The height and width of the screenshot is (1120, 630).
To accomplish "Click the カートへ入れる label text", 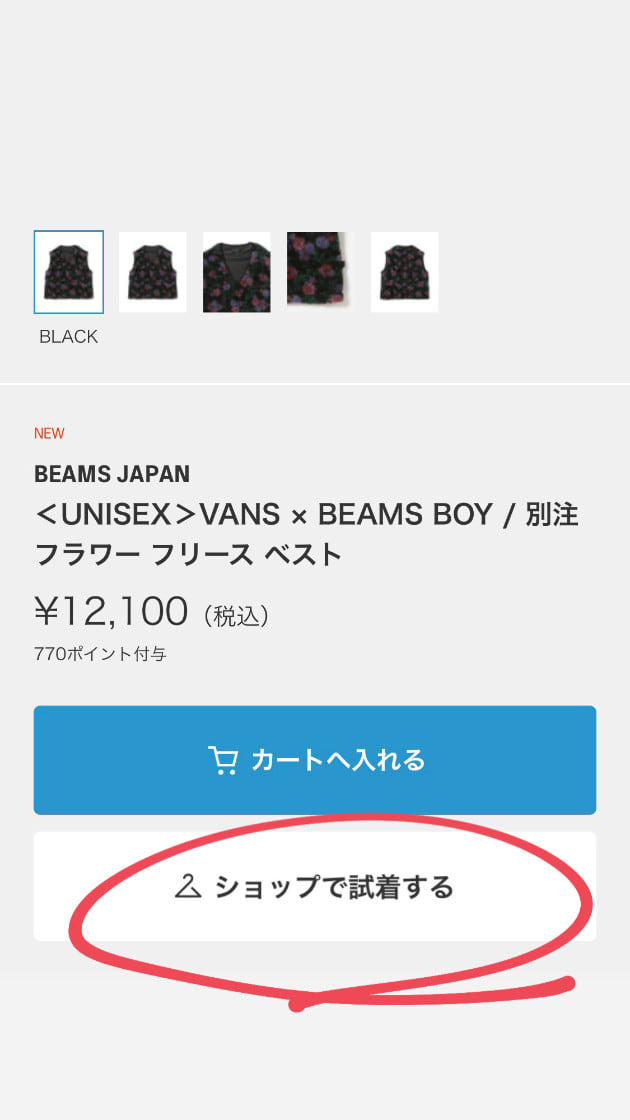I will coord(338,760).
